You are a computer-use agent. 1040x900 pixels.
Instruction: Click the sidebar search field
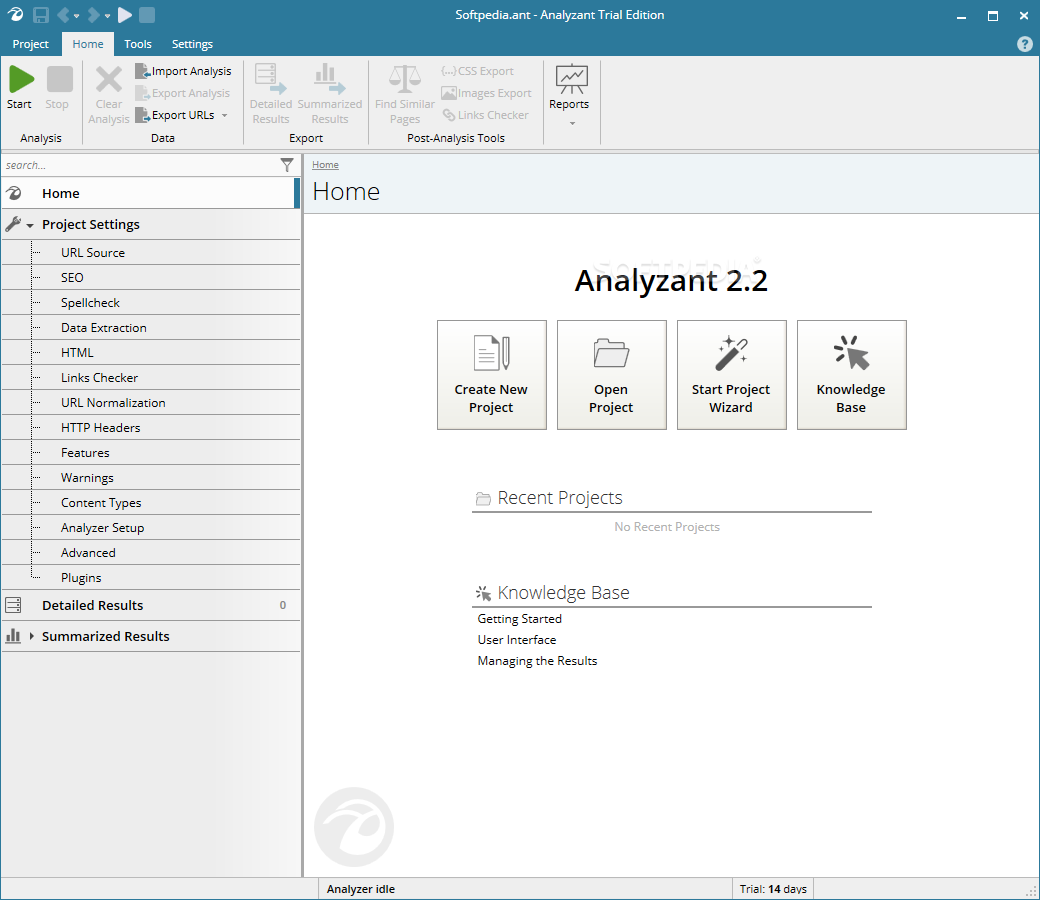click(x=140, y=165)
